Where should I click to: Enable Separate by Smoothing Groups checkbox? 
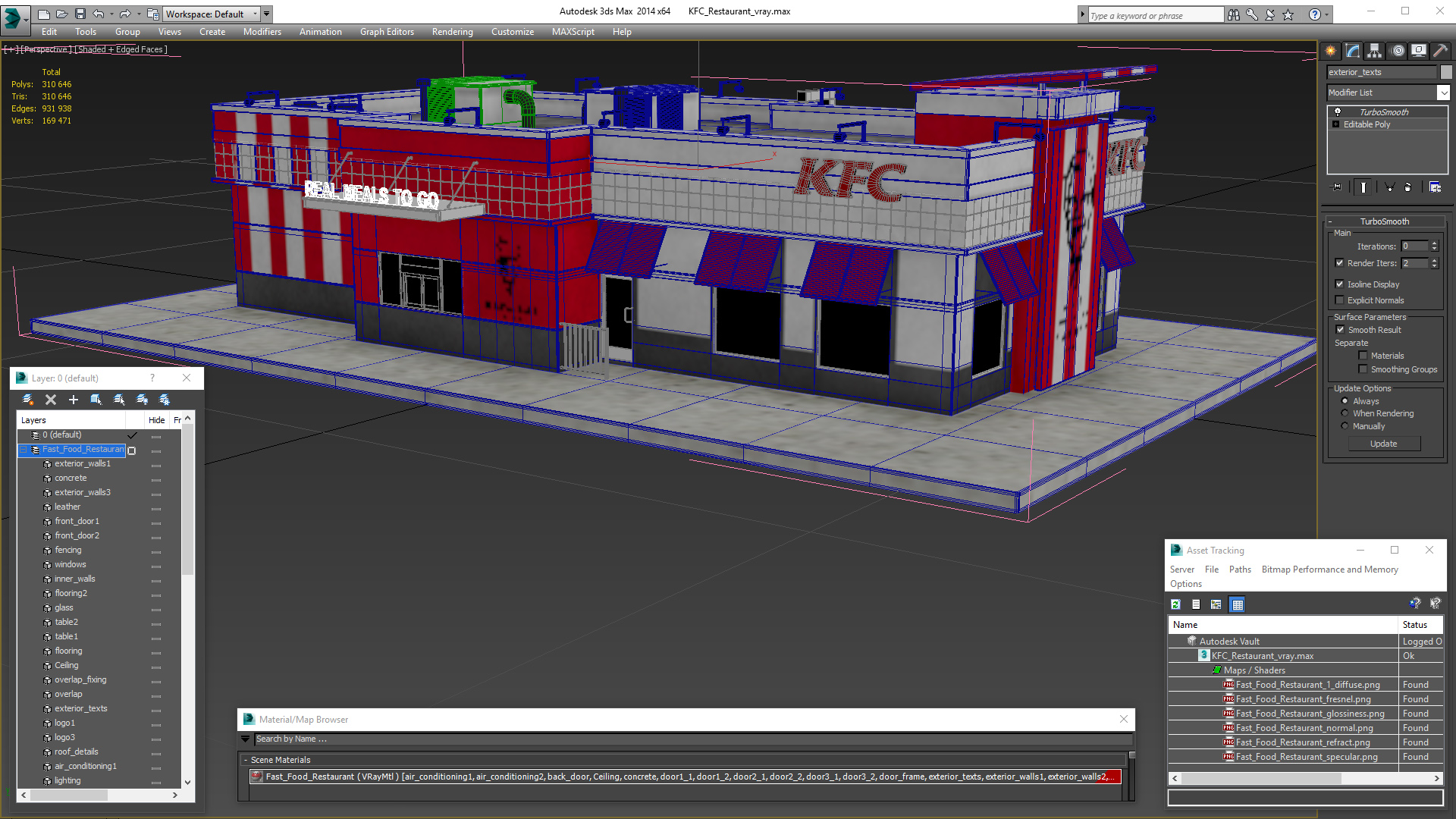coord(1363,369)
